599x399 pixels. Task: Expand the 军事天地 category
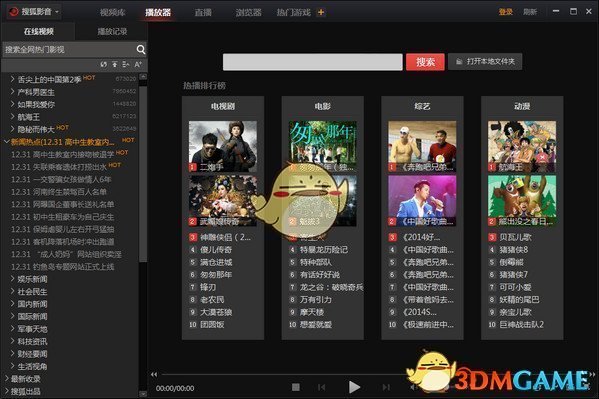coord(12,329)
